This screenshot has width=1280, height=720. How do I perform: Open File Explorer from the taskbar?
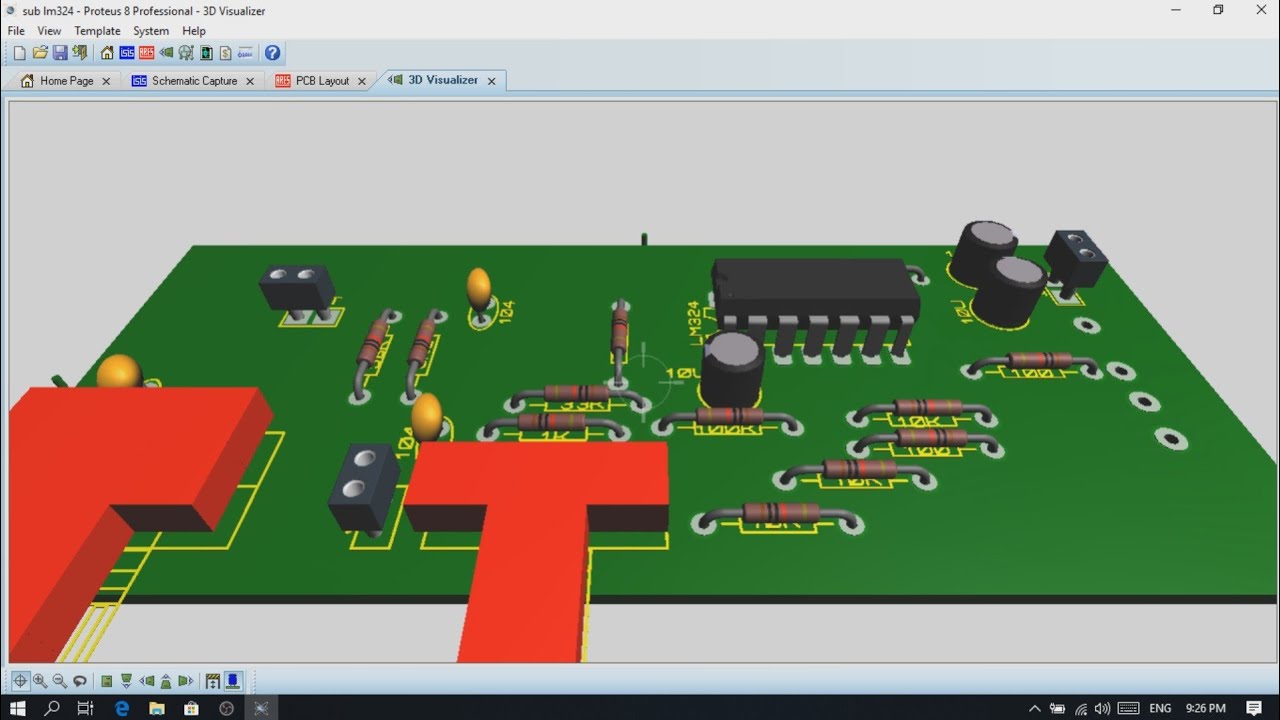(x=157, y=708)
